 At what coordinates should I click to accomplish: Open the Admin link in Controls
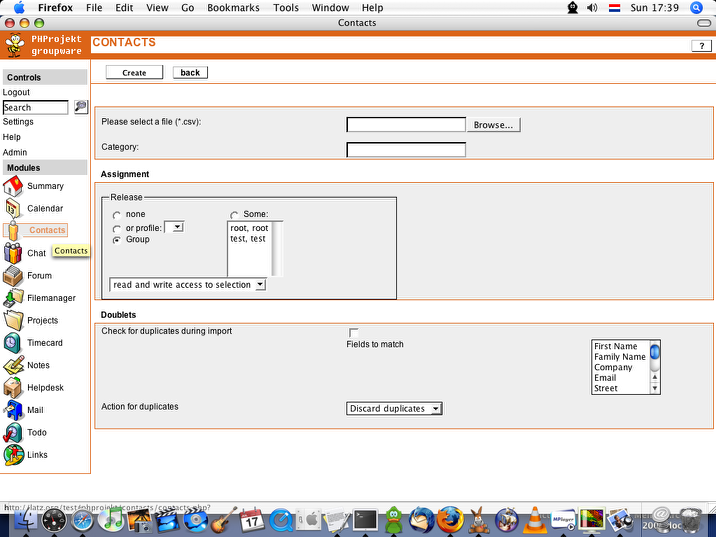tap(15, 153)
